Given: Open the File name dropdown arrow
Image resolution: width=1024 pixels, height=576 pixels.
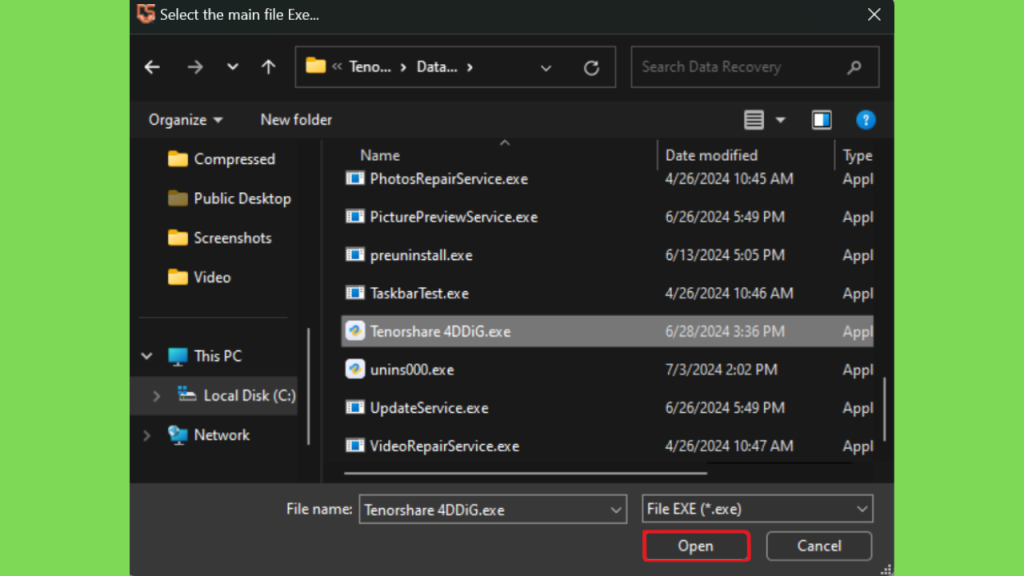Looking at the screenshot, I should (616, 510).
